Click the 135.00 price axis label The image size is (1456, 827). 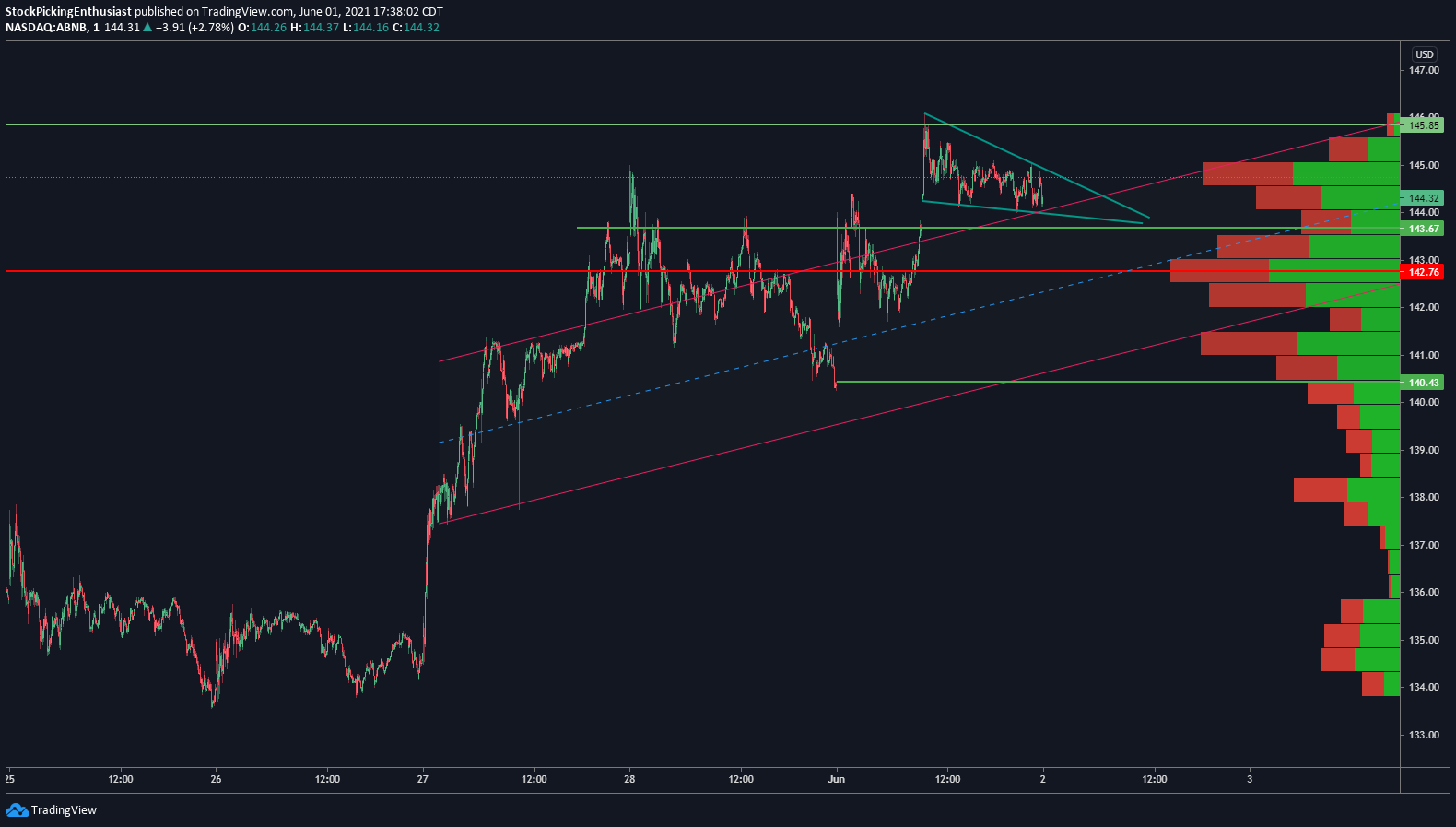pos(1424,640)
